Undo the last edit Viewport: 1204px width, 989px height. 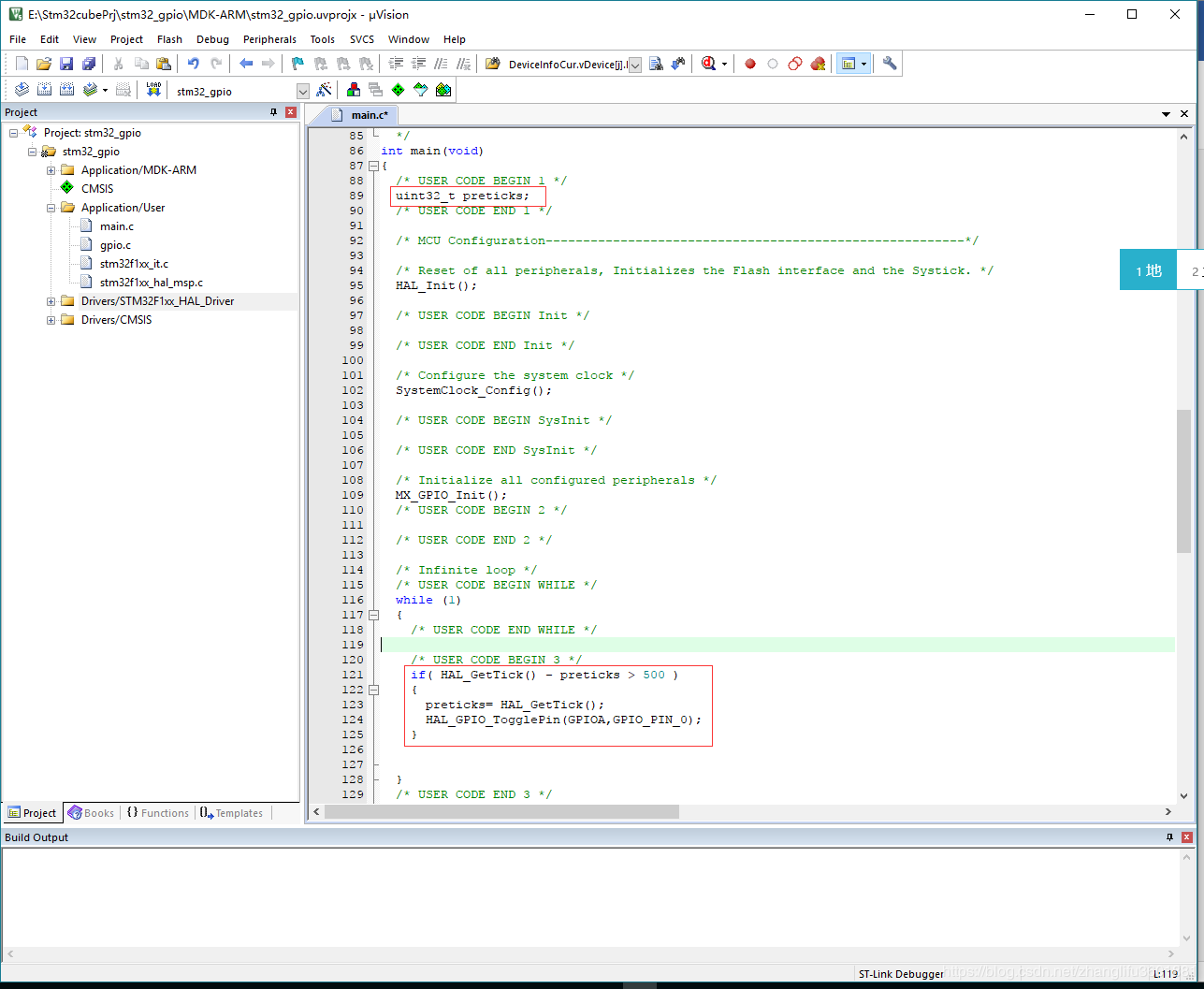coord(193,64)
